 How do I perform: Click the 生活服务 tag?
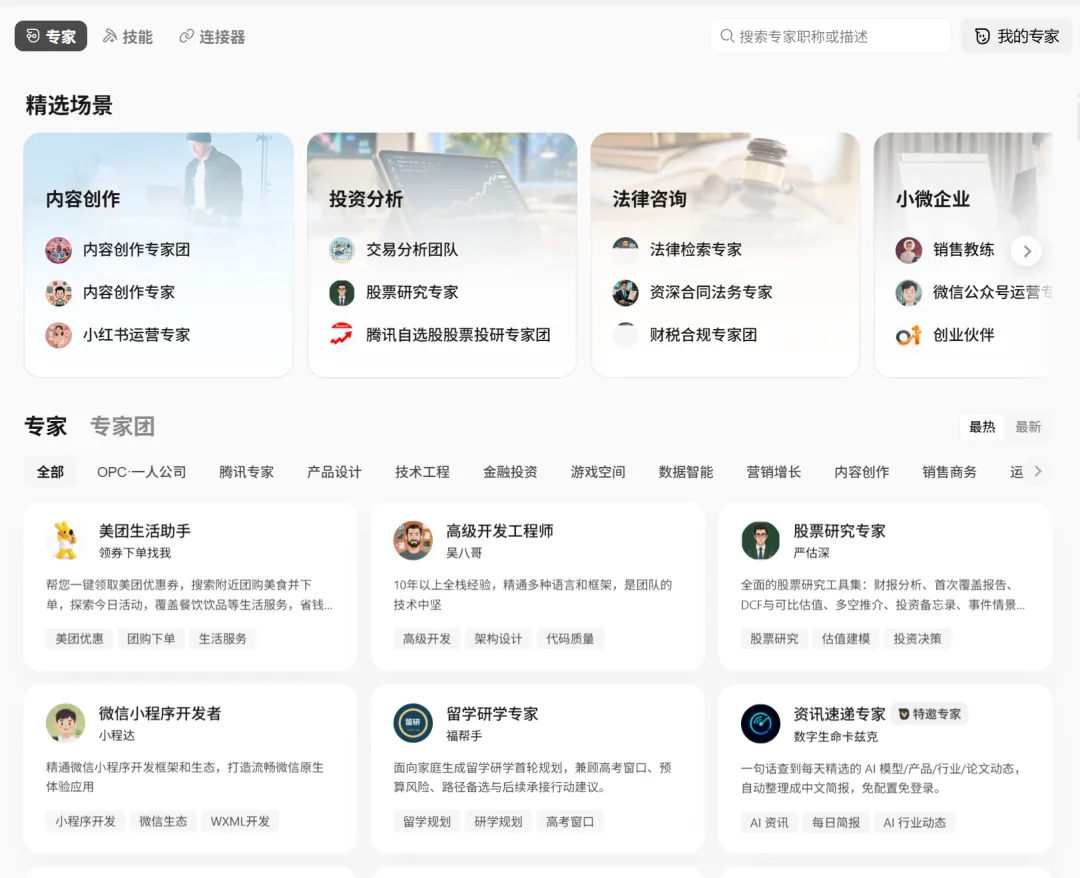point(222,638)
